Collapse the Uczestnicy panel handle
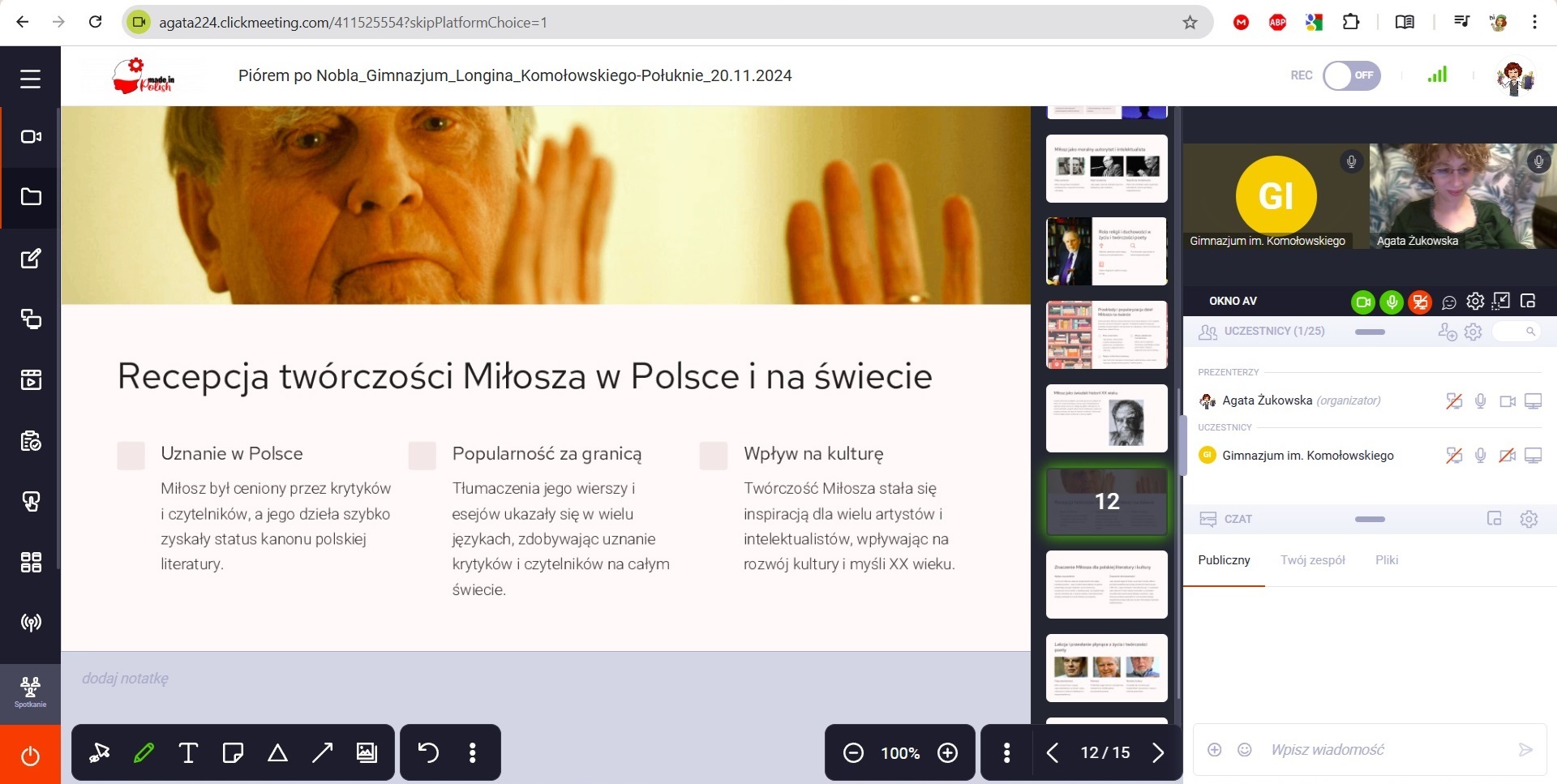 click(1370, 332)
